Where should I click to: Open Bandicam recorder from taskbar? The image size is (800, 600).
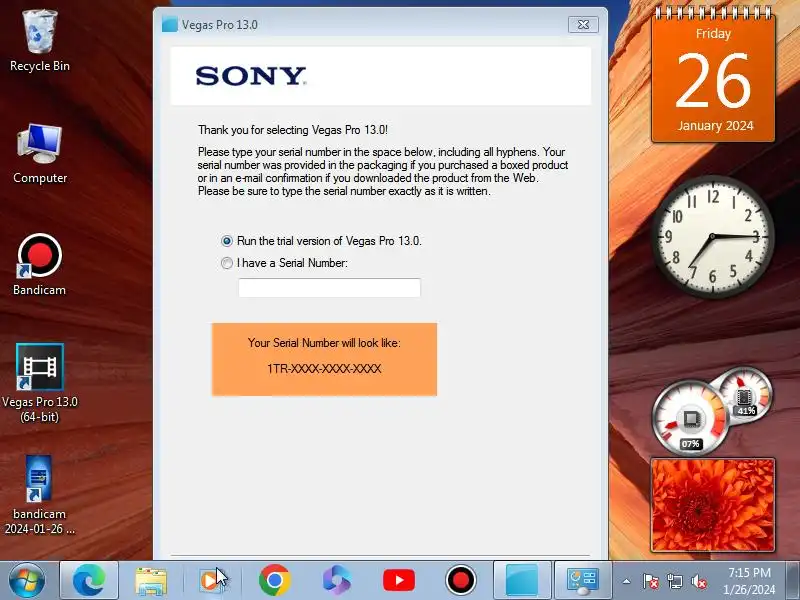click(461, 580)
